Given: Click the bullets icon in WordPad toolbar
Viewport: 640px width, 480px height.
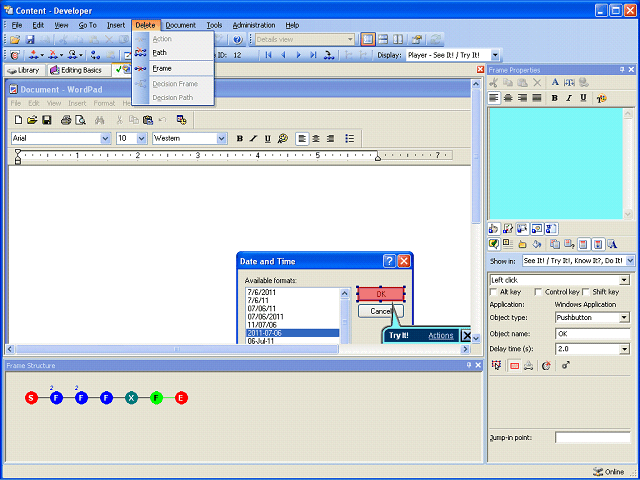Looking at the screenshot, I should (350, 138).
